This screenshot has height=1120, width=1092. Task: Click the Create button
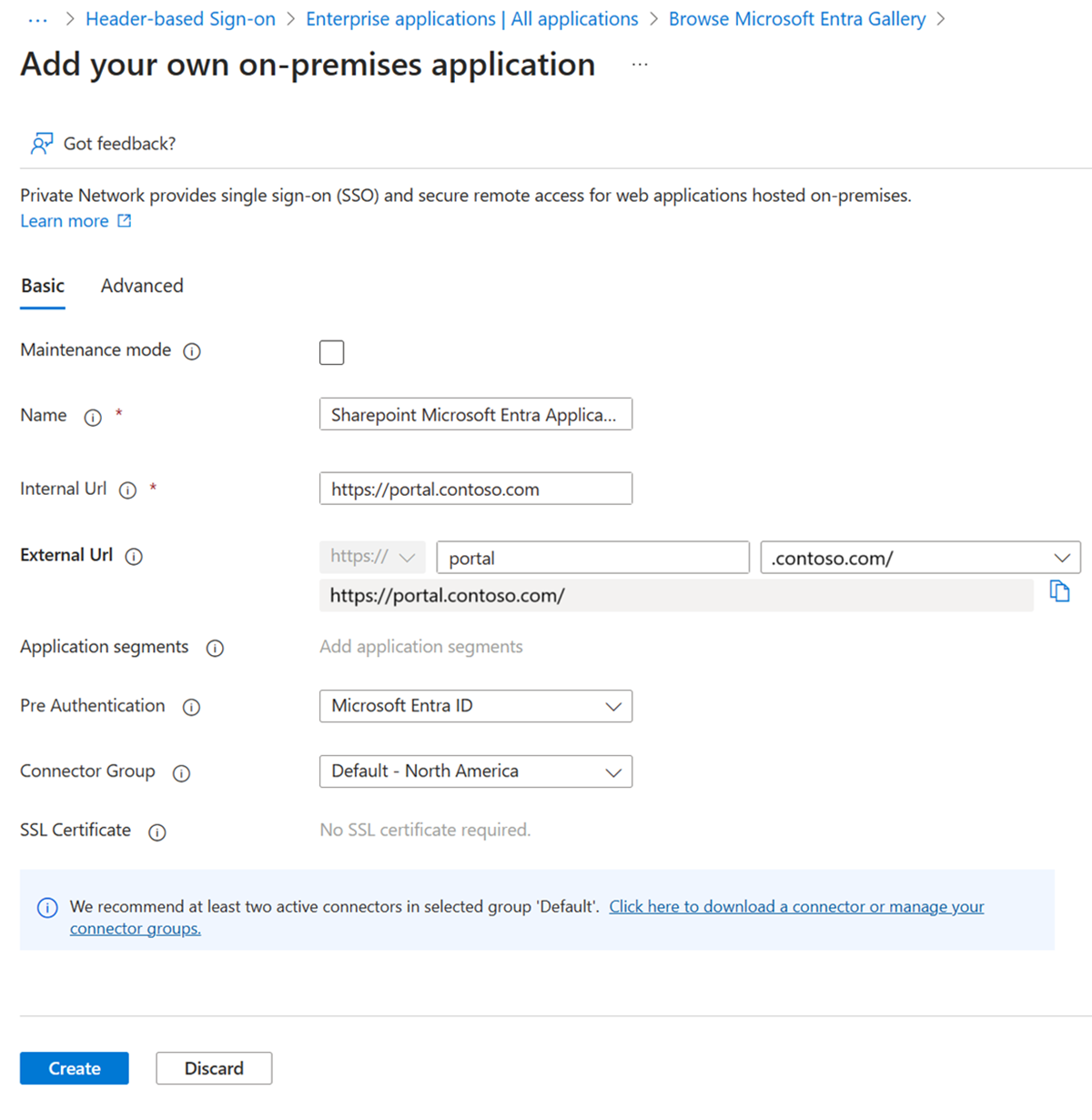tap(75, 1068)
